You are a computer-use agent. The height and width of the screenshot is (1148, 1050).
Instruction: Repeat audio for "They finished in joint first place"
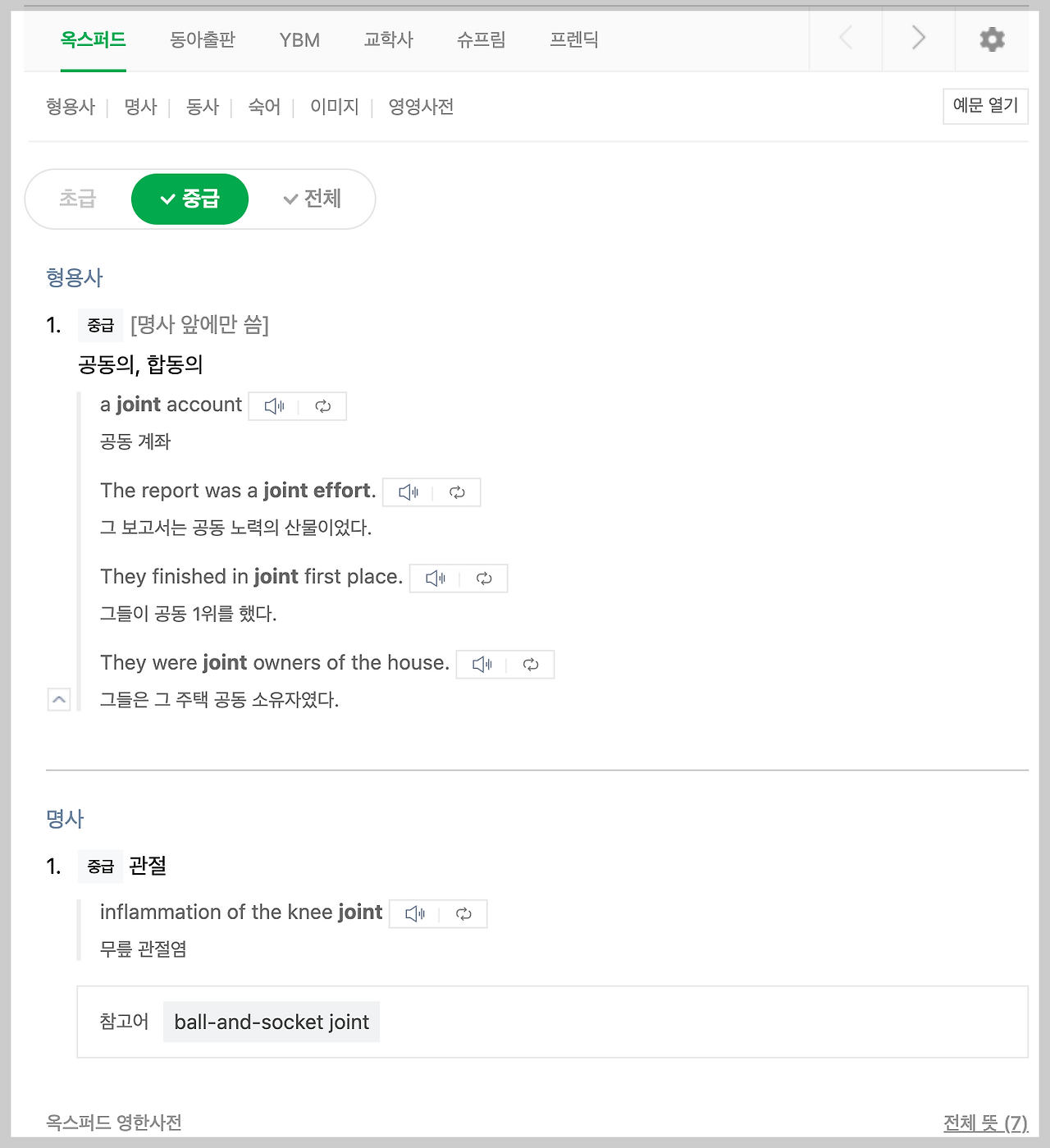pos(483,578)
